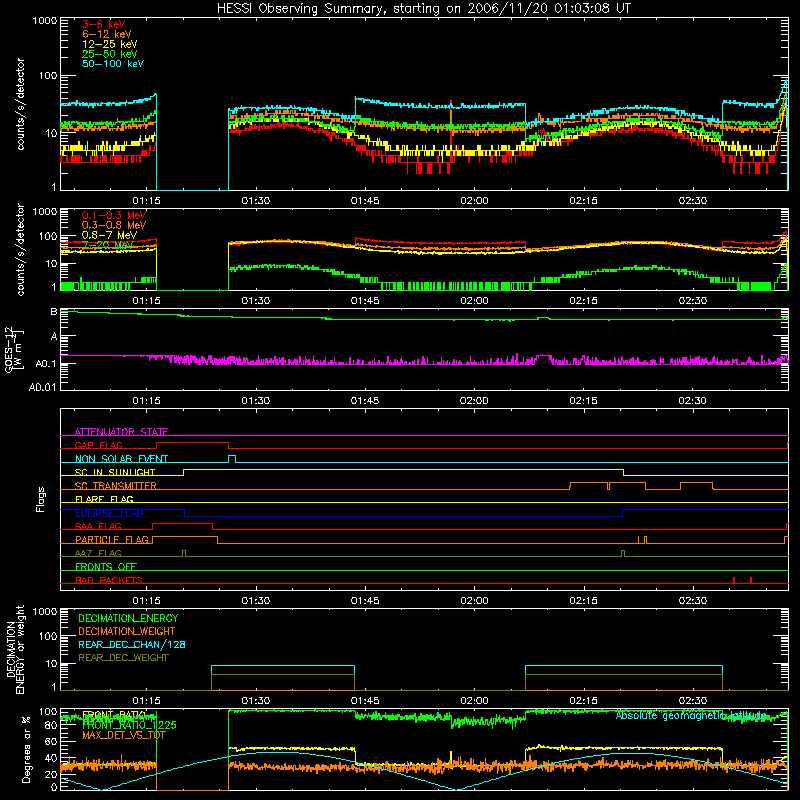Screen dimensions: 800x800
Task: Select the A0.1 tick label on GOES plot
Action: [x=46, y=363]
